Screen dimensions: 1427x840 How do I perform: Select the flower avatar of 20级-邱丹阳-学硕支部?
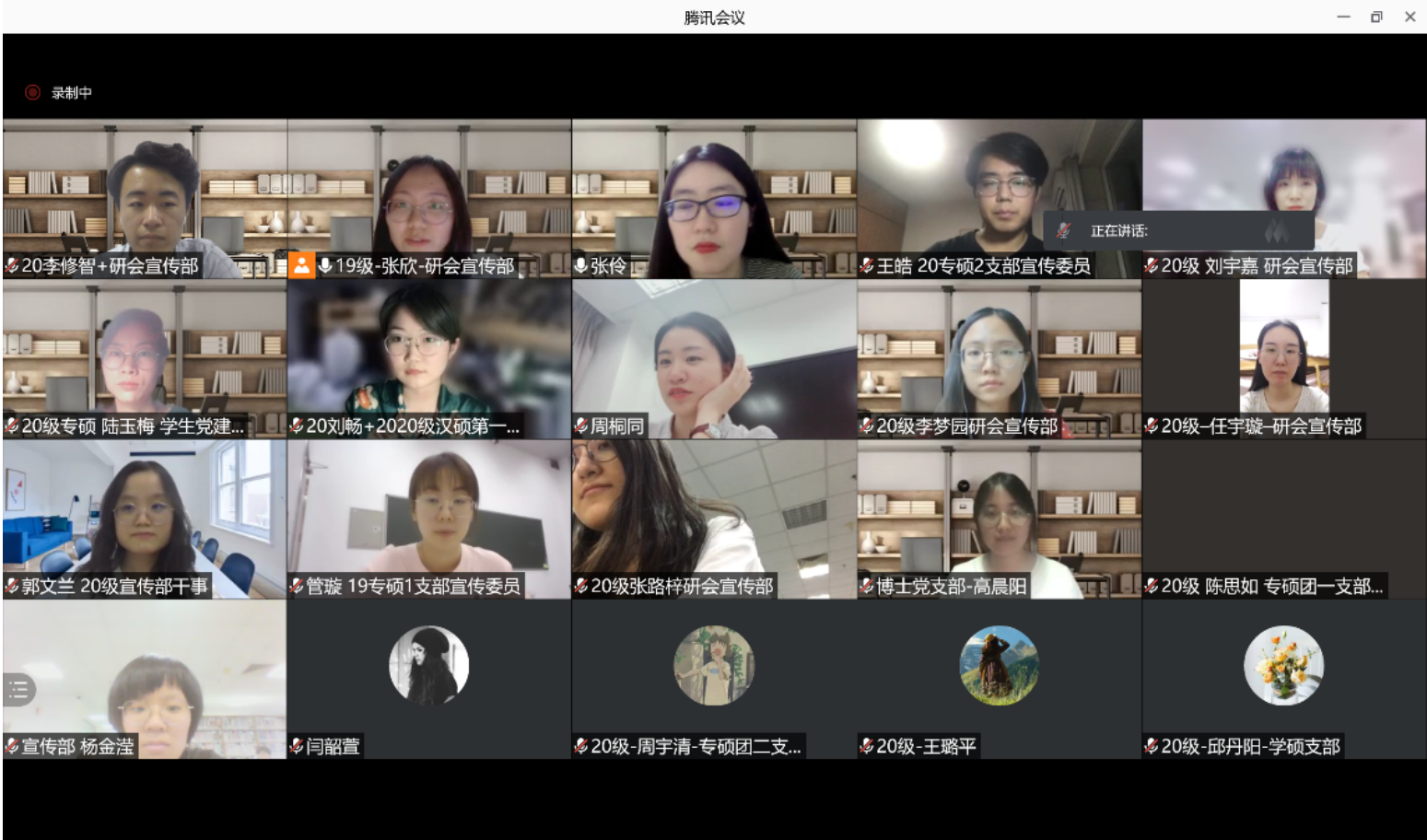point(1283,665)
